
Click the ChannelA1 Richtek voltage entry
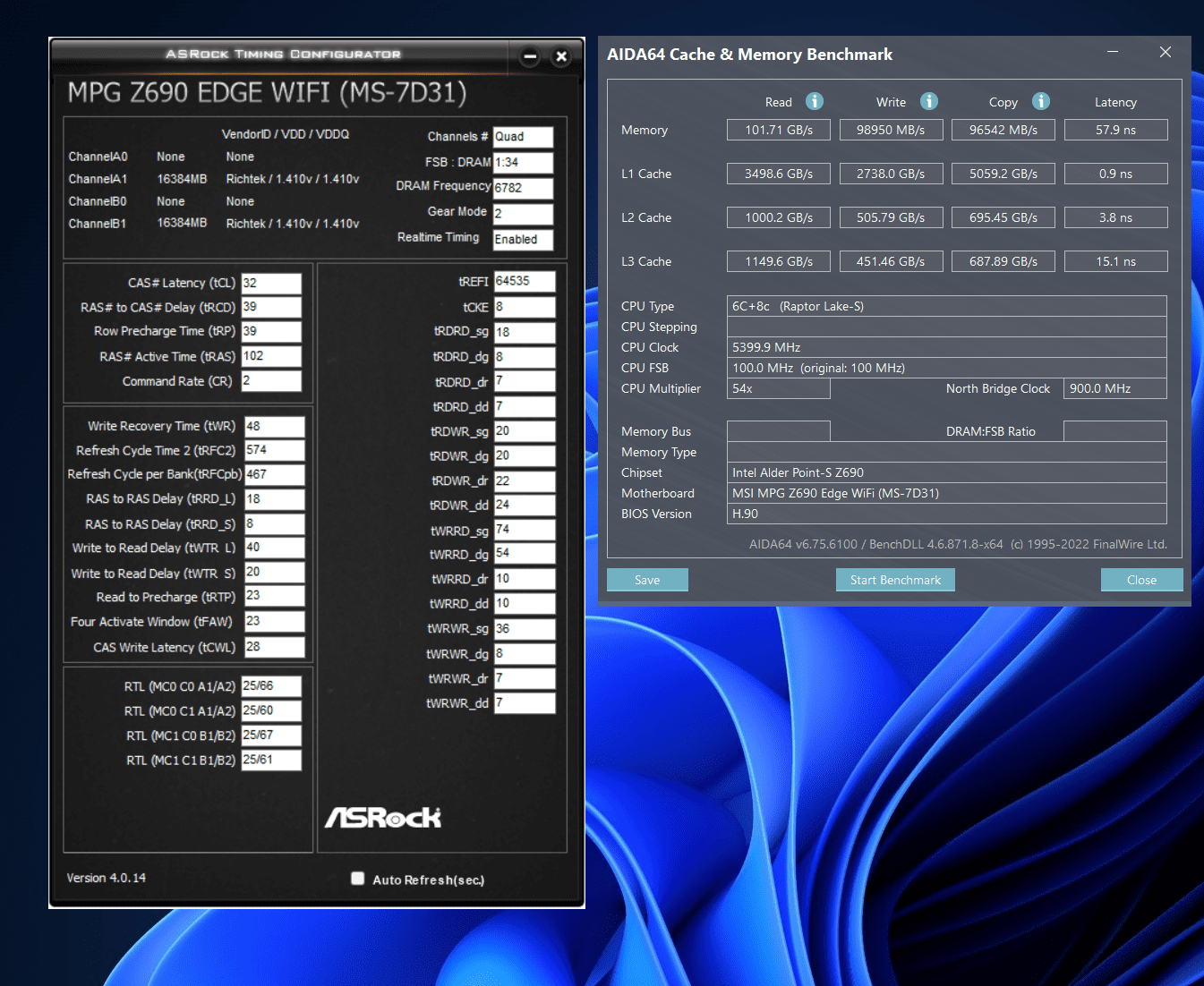pos(293,179)
